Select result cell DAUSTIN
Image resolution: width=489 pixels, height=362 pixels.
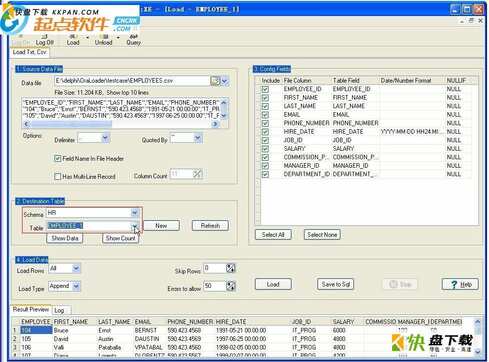tap(150, 339)
